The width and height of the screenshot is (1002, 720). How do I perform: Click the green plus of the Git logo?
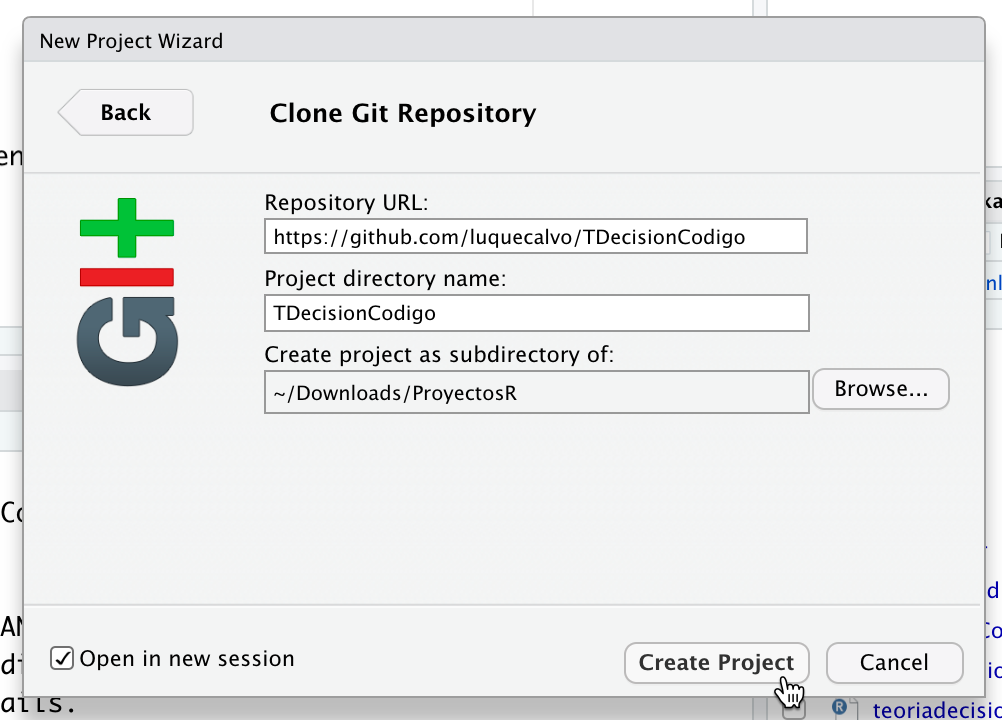(x=127, y=228)
